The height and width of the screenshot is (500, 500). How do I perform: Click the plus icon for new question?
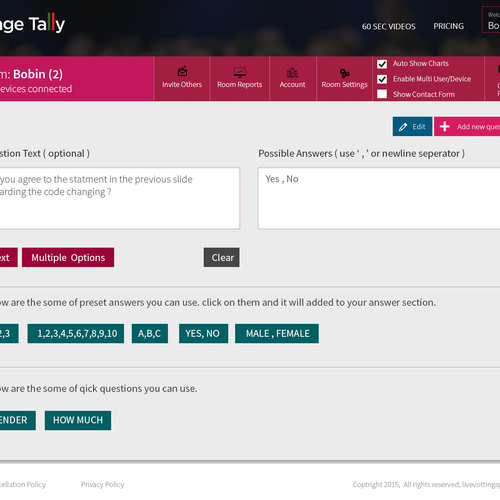click(x=445, y=126)
